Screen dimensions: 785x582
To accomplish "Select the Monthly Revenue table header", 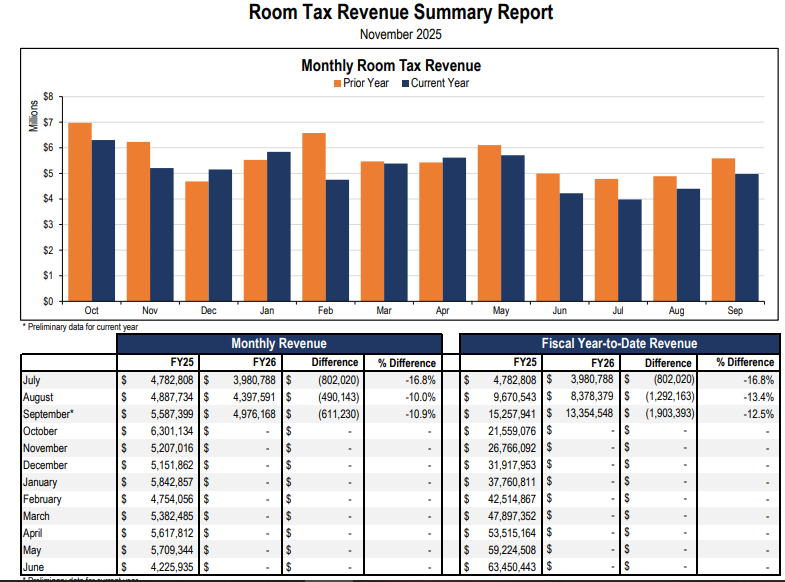I will point(279,343).
